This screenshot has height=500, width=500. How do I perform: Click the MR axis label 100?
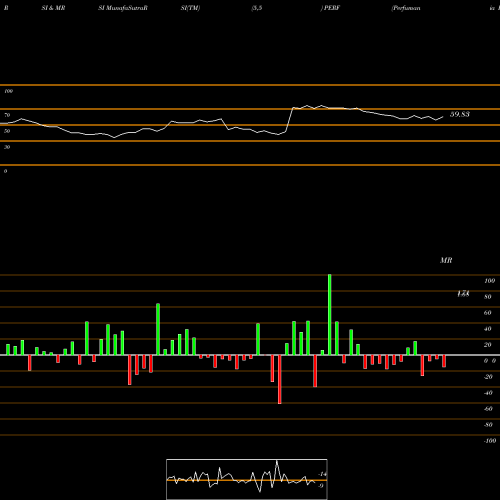489,281
